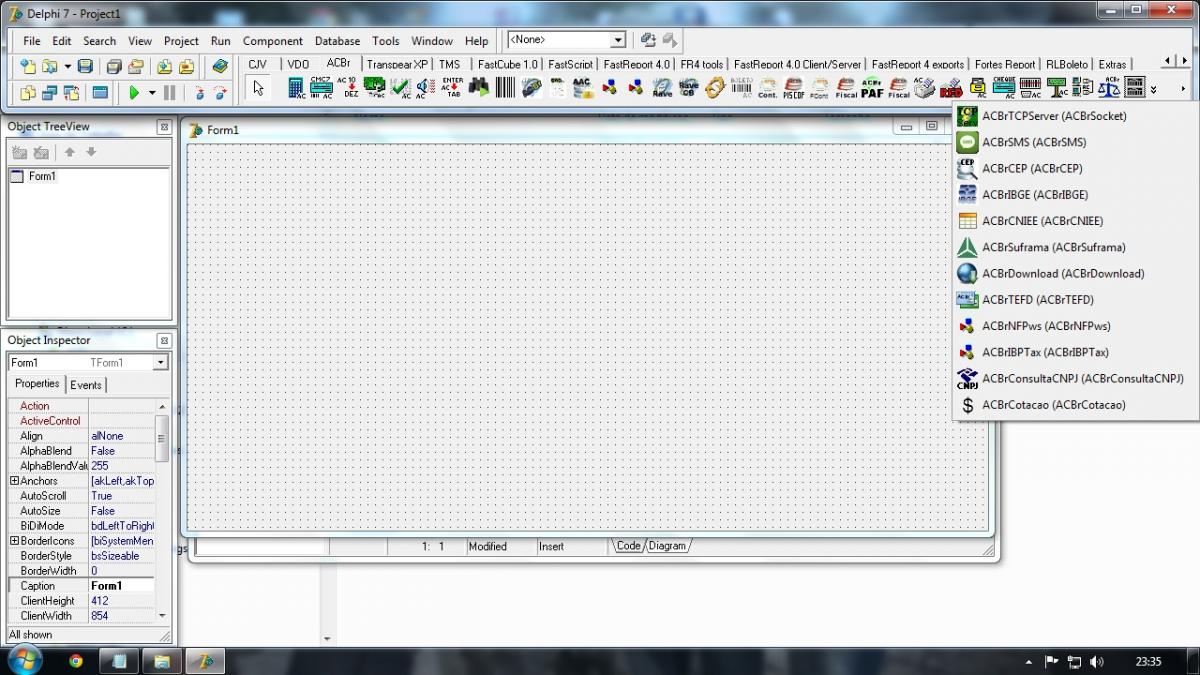The height and width of the screenshot is (675, 1200).
Task: Expand the Anchors property
Action: point(14,481)
